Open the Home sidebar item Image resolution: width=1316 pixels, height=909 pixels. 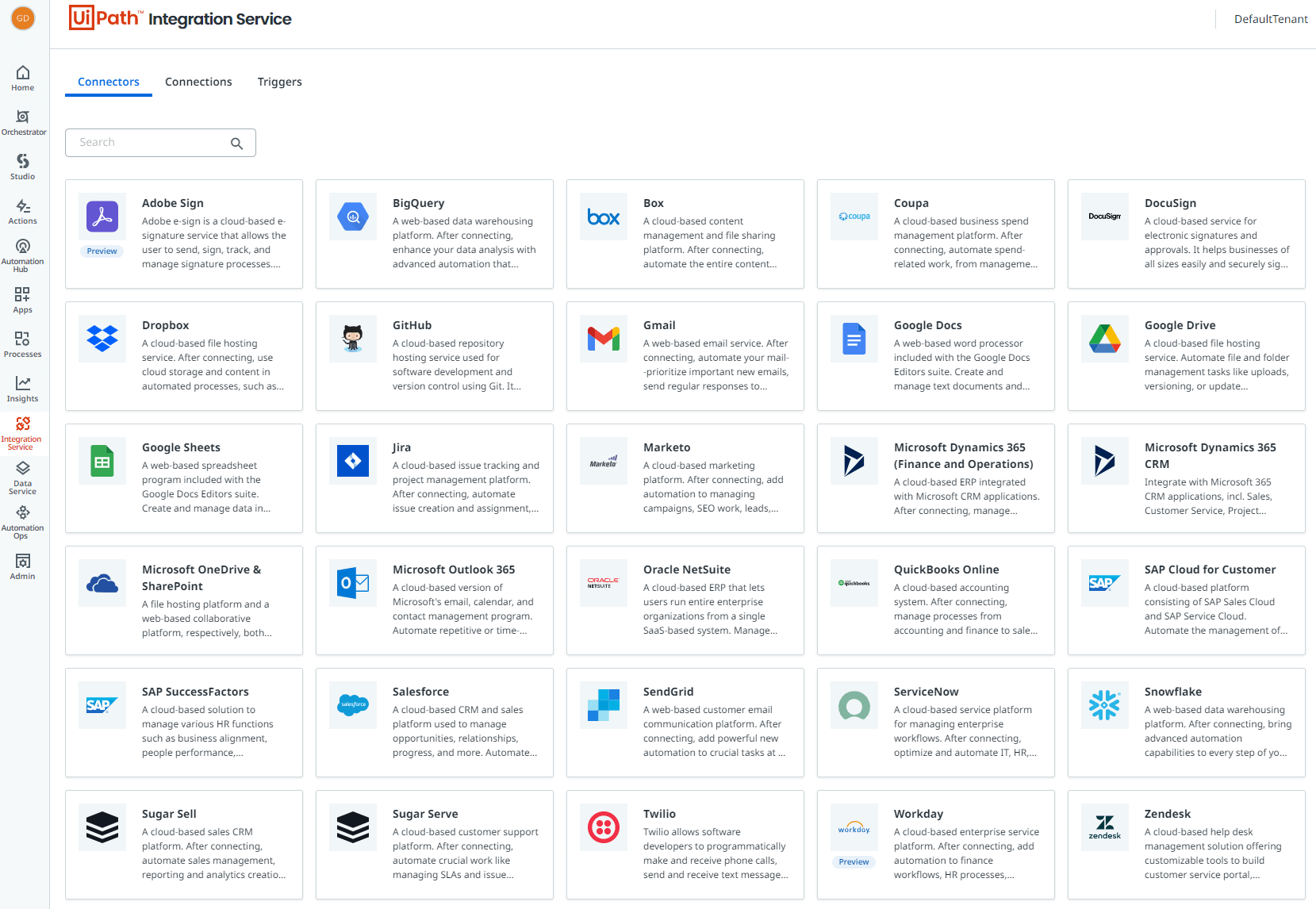pos(23,79)
